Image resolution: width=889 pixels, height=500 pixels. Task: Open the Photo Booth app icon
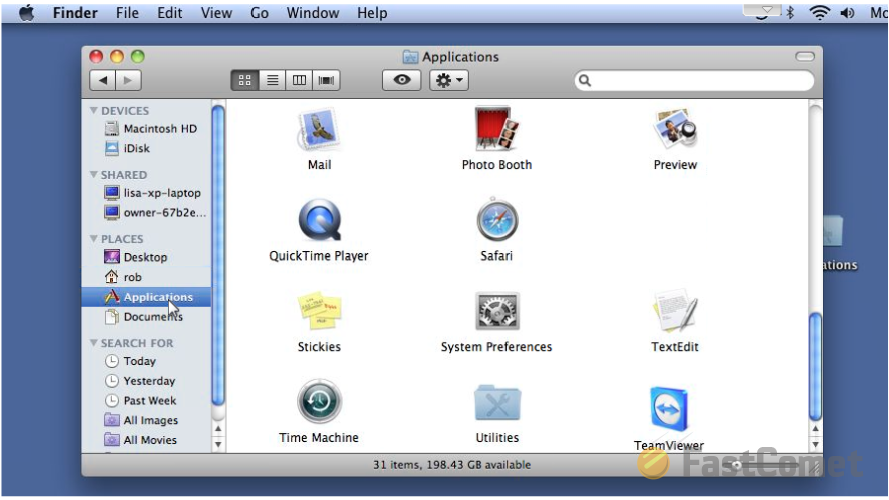coord(497,129)
